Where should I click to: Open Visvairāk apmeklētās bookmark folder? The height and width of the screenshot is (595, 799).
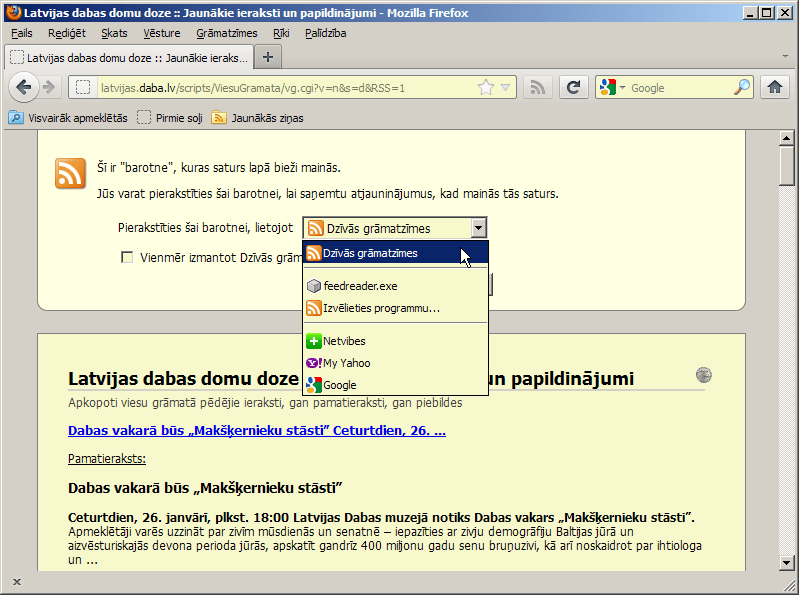coord(68,118)
